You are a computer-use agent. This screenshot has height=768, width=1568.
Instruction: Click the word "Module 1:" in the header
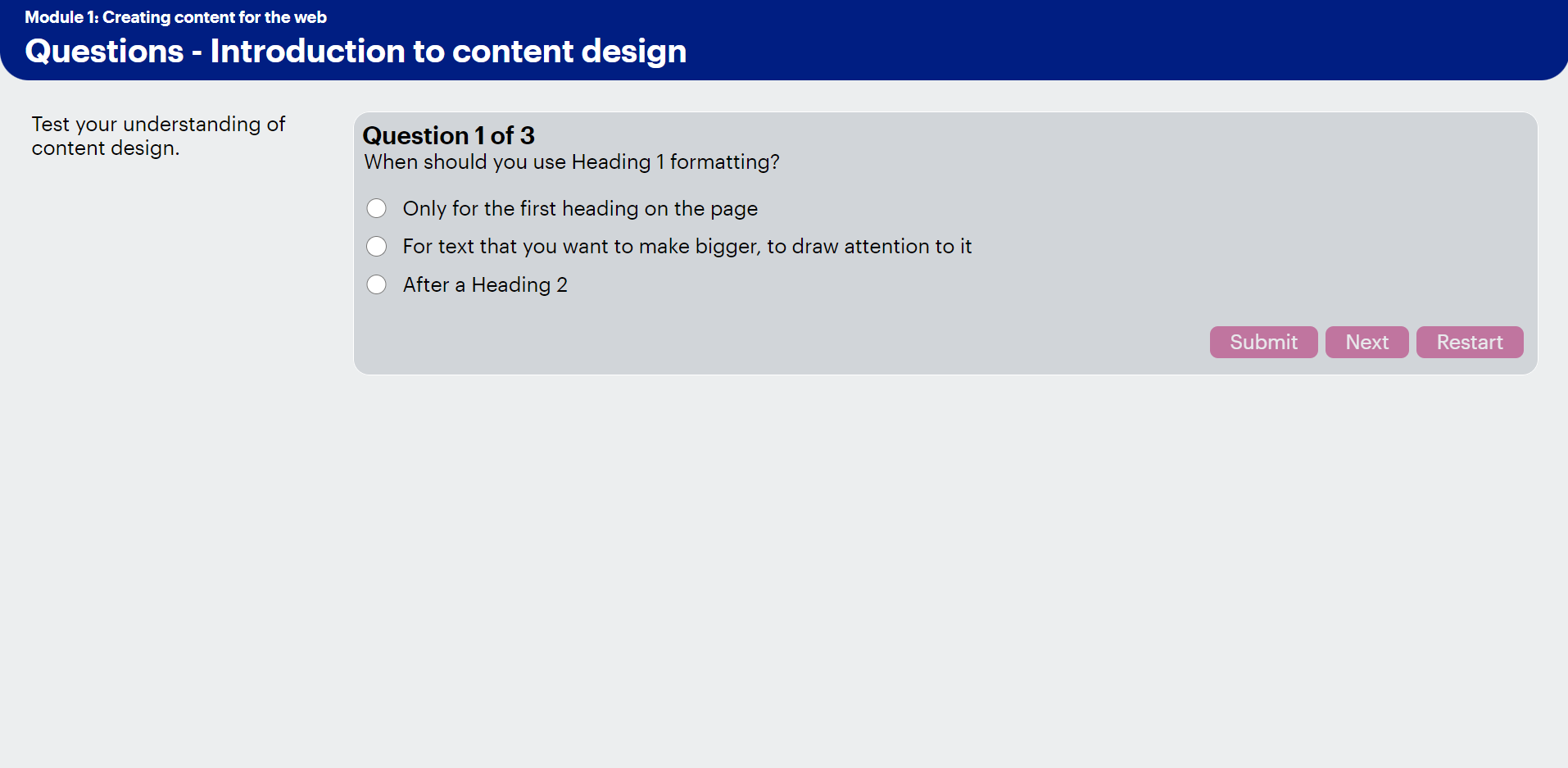click(x=61, y=17)
